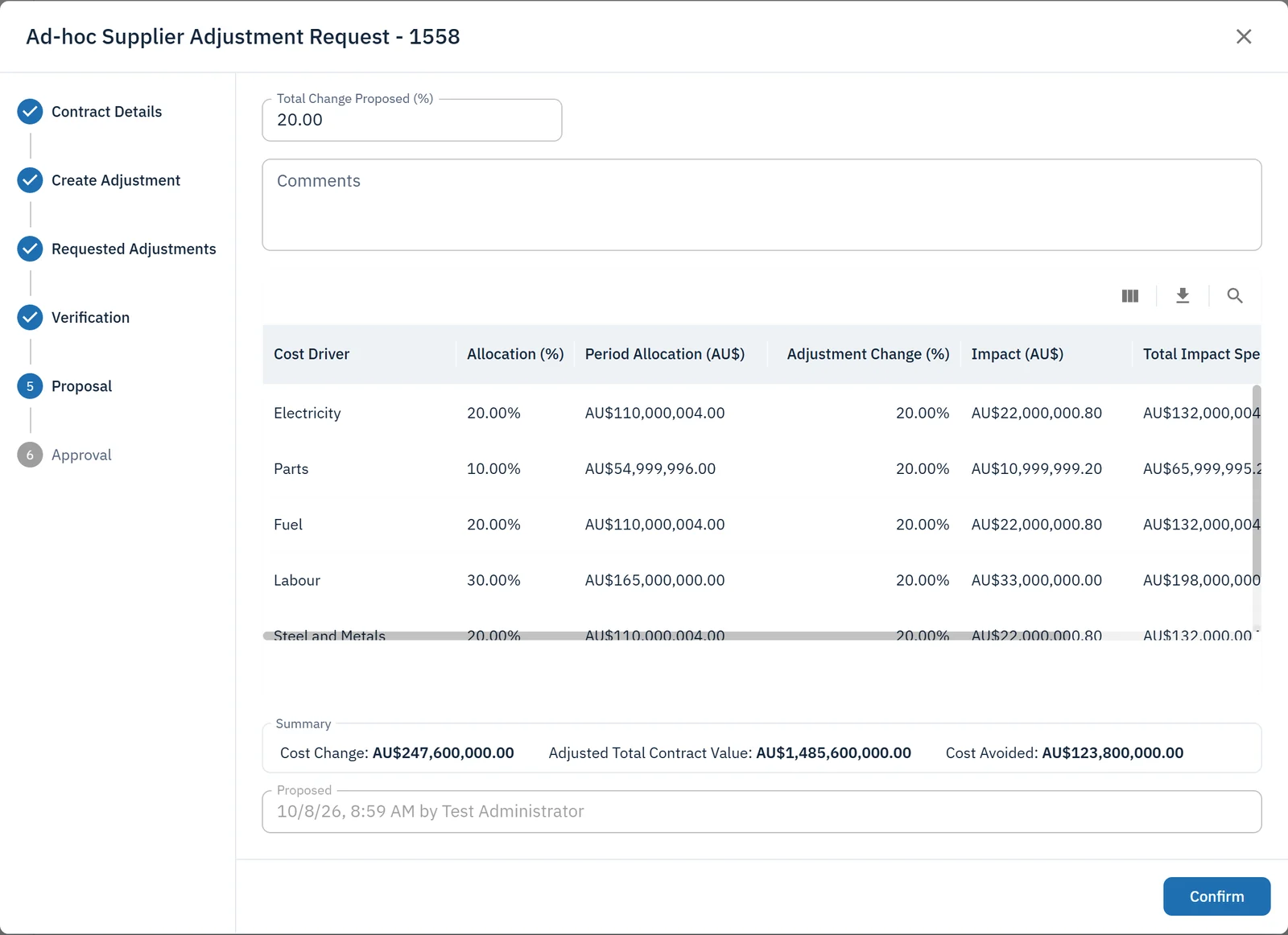This screenshot has height=935, width=1288.
Task: Click the Verification checkmark icon
Action: point(30,318)
